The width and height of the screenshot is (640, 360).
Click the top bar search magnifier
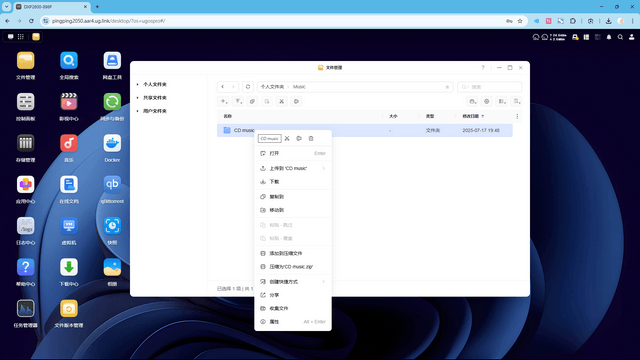point(620,37)
